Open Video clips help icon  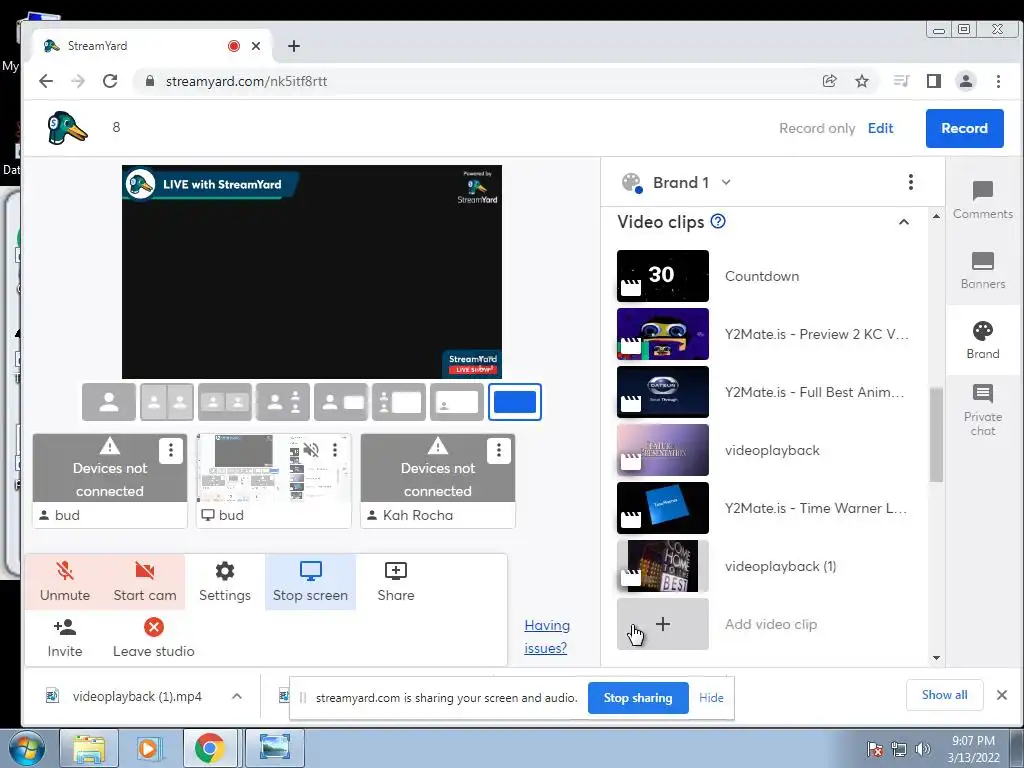tap(718, 221)
